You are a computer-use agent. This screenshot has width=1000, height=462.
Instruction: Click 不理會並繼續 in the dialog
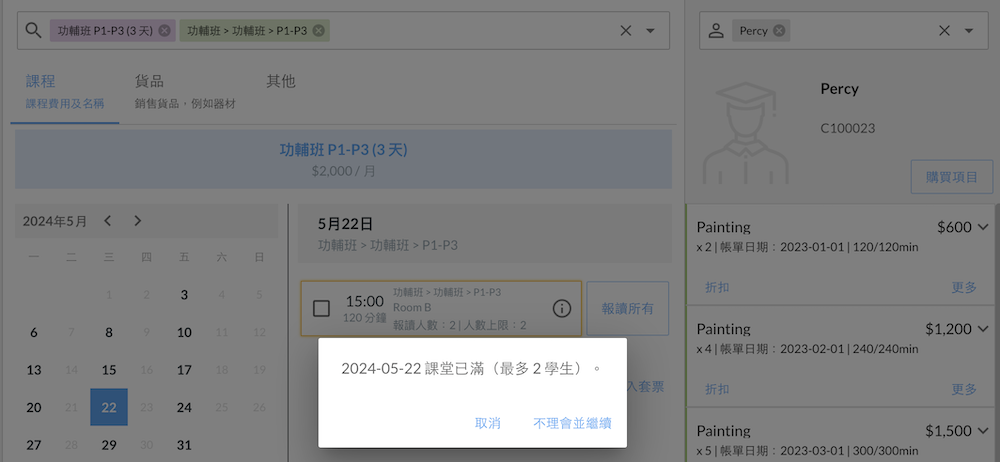[572, 423]
